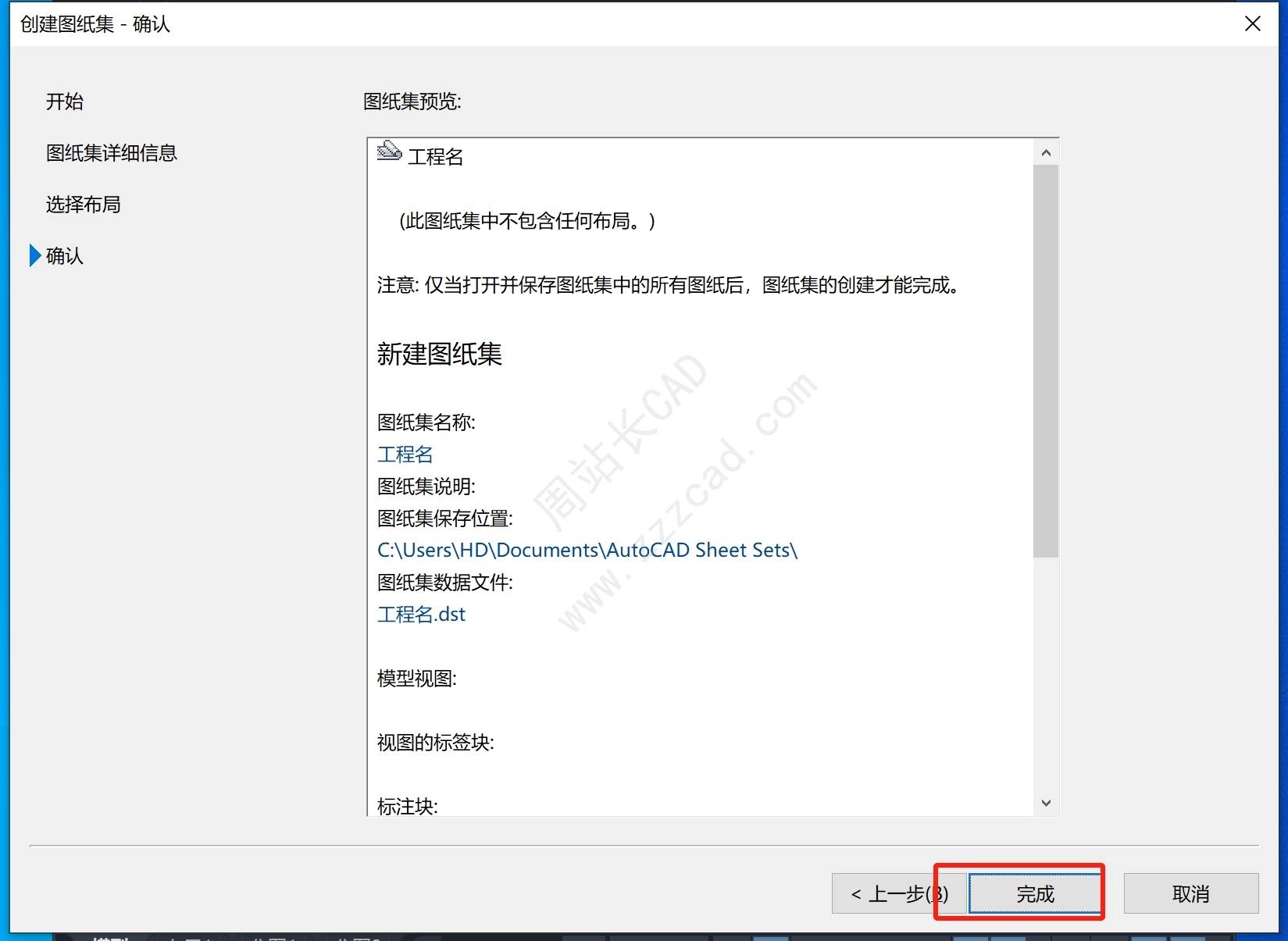
Task: Select the 确认 step in sidebar
Action: pos(65,256)
